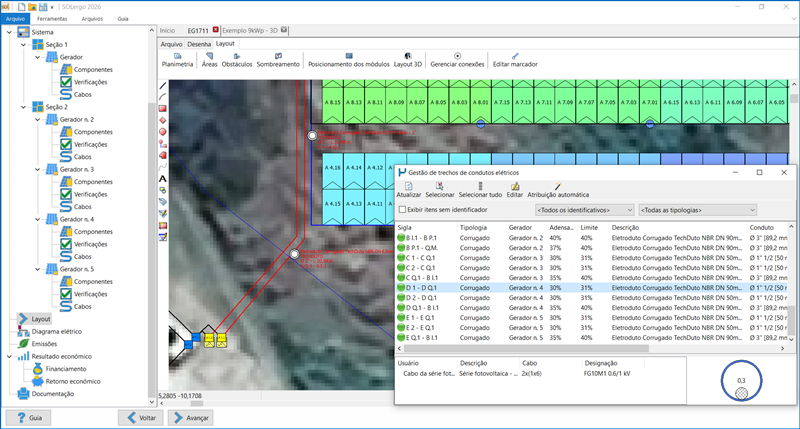Click the Atualizar icon in dialog
This screenshot has width=800, height=429.
coord(409,188)
